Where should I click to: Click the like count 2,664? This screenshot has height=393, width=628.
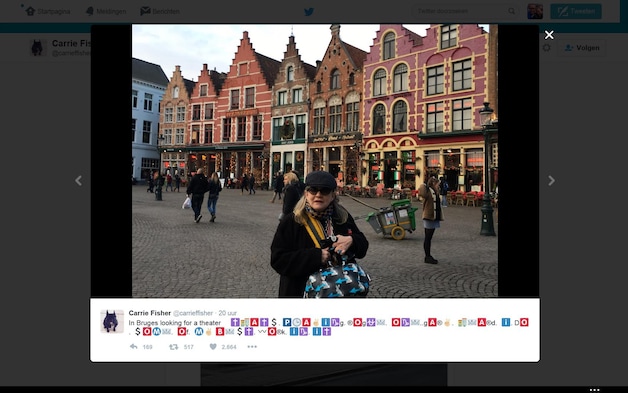tap(229, 347)
